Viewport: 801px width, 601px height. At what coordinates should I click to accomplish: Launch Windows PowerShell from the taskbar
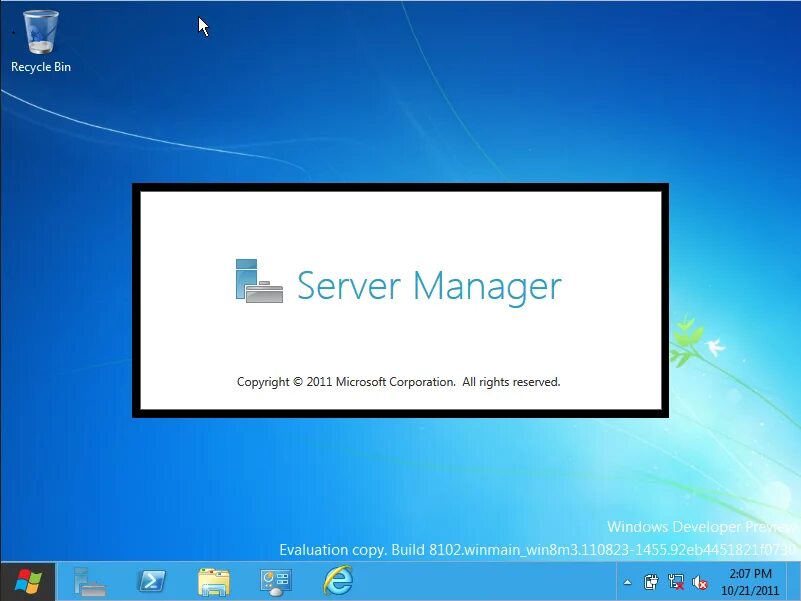tap(152, 582)
